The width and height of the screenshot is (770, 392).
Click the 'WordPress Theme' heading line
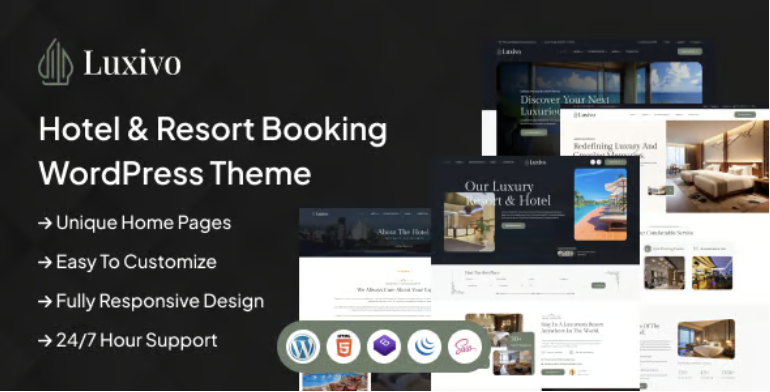175,173
